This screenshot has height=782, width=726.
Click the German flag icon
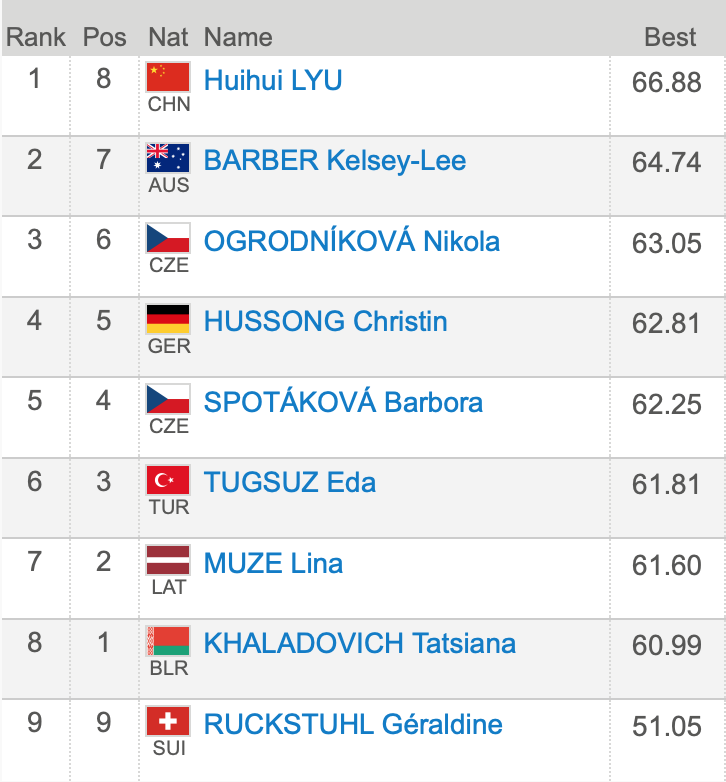pos(168,319)
